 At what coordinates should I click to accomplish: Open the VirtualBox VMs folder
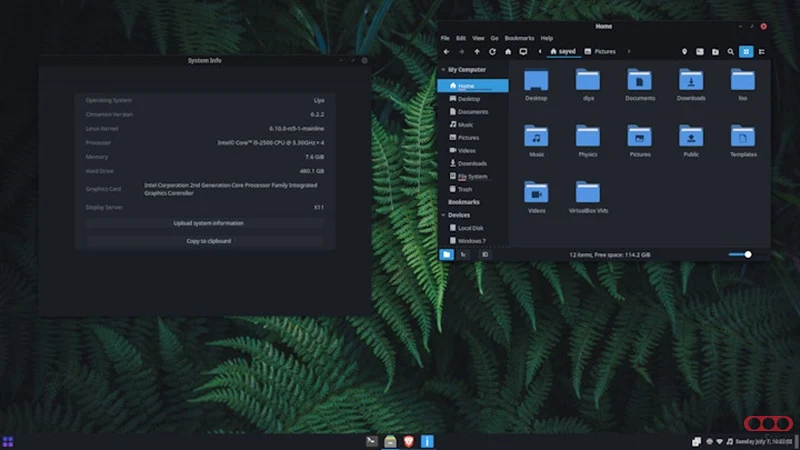[x=588, y=197]
